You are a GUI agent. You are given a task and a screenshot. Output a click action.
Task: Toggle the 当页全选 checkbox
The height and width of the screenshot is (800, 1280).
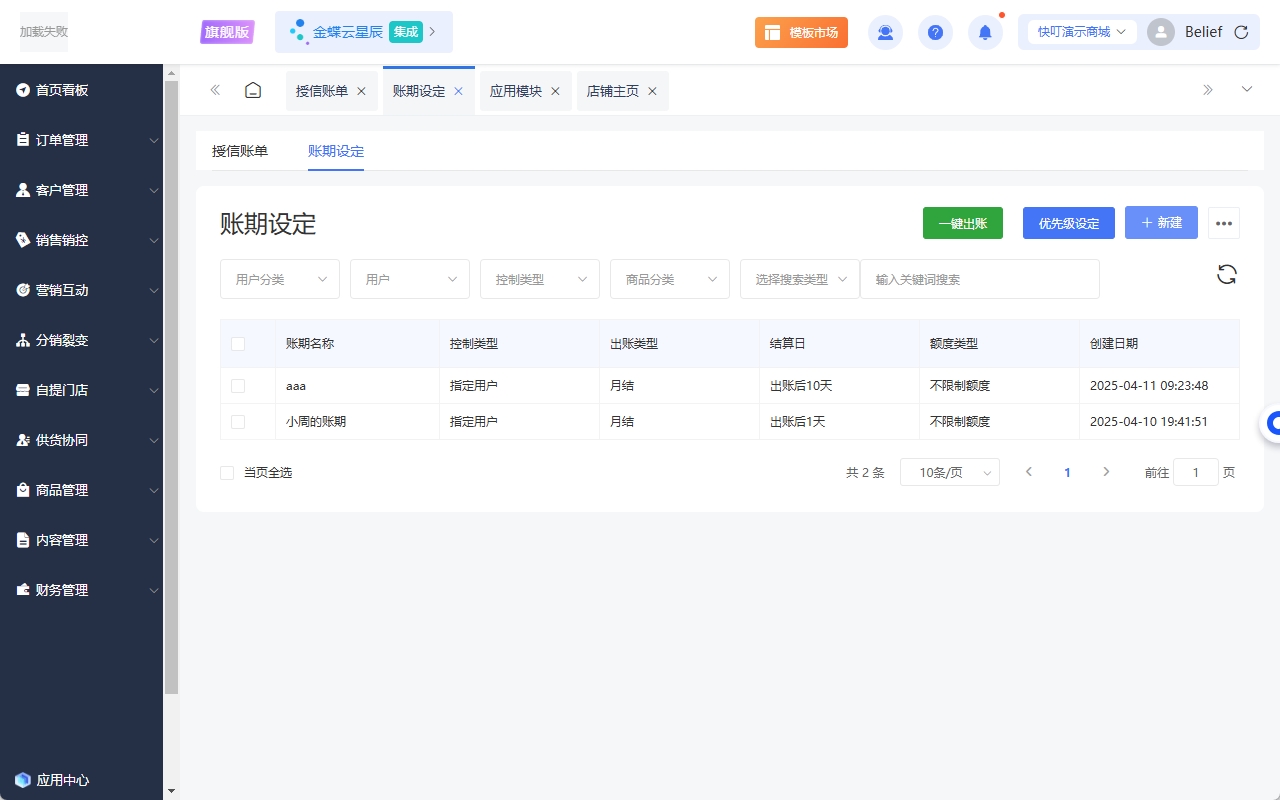click(227, 472)
